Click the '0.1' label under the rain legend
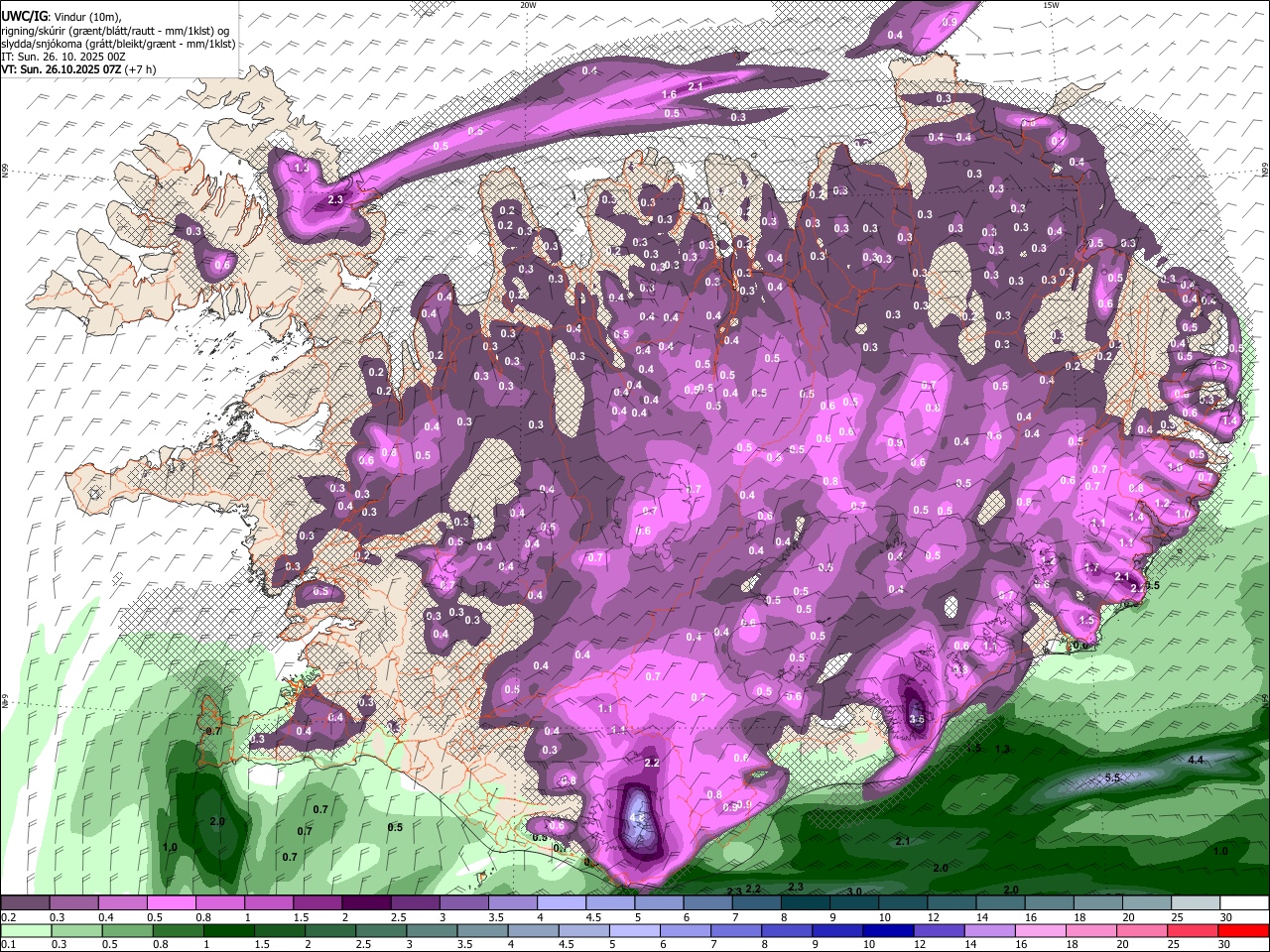 (8, 945)
